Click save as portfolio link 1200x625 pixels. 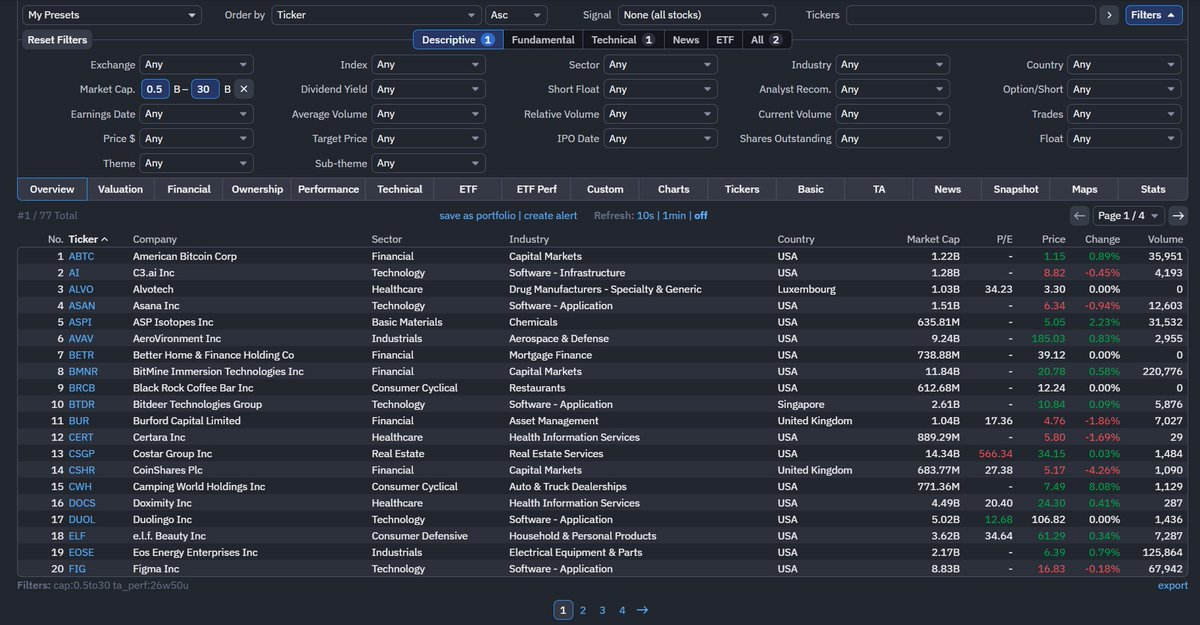click(478, 216)
